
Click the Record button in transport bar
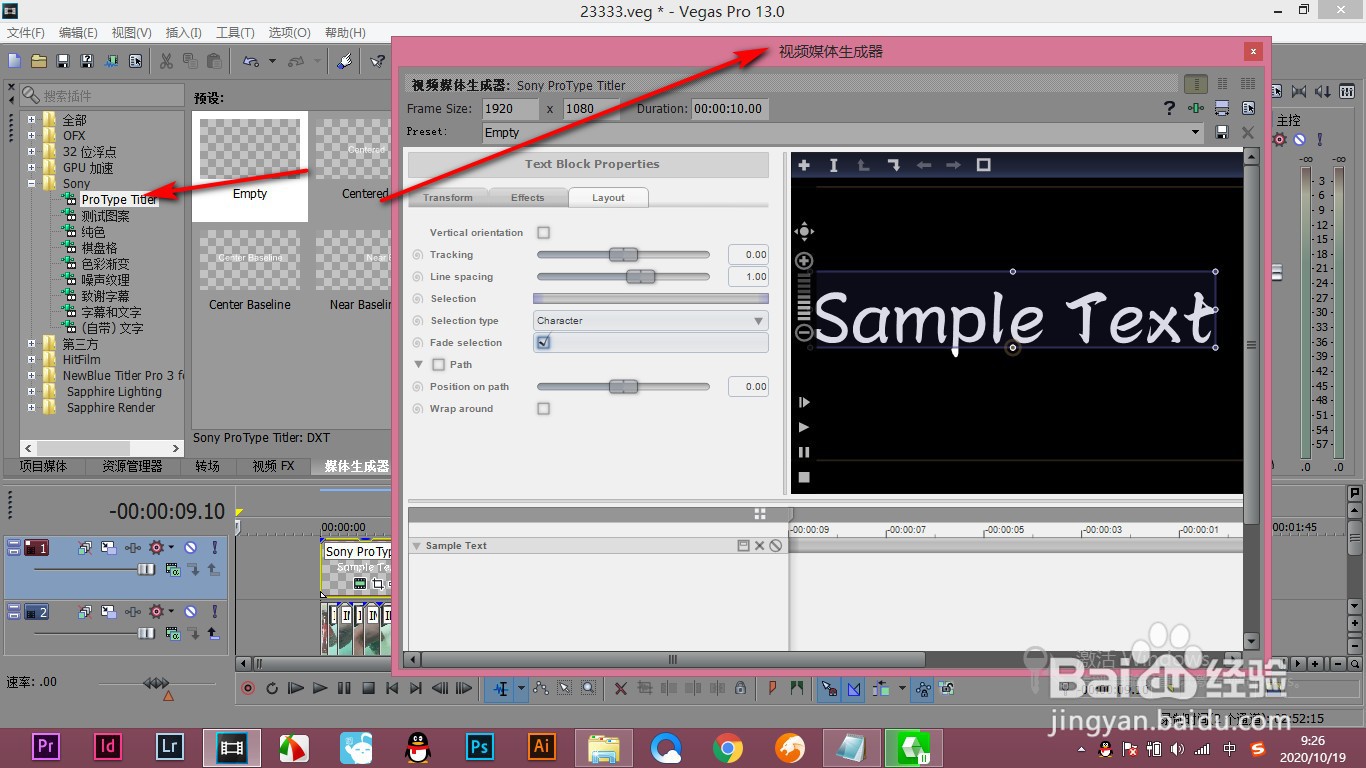coord(248,688)
